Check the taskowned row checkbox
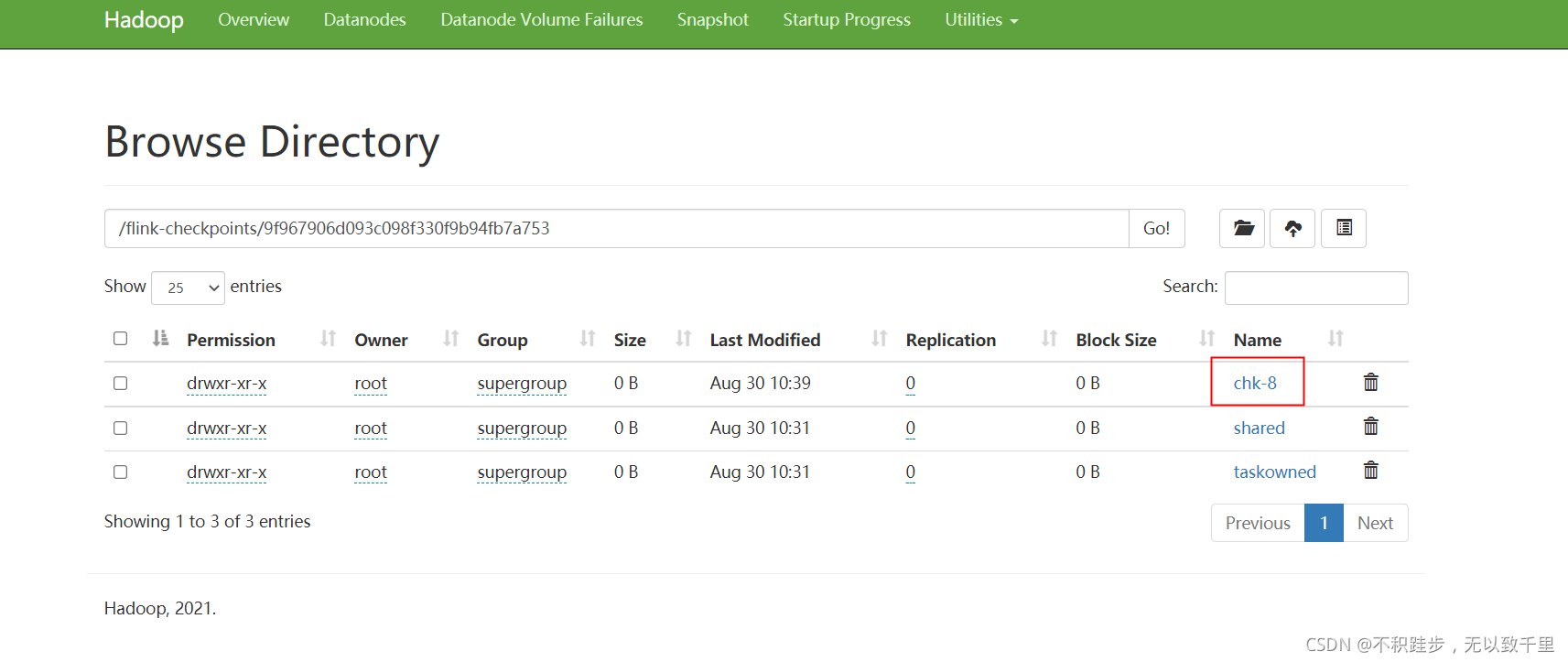Screen dimensions: 1568x662 (120, 472)
